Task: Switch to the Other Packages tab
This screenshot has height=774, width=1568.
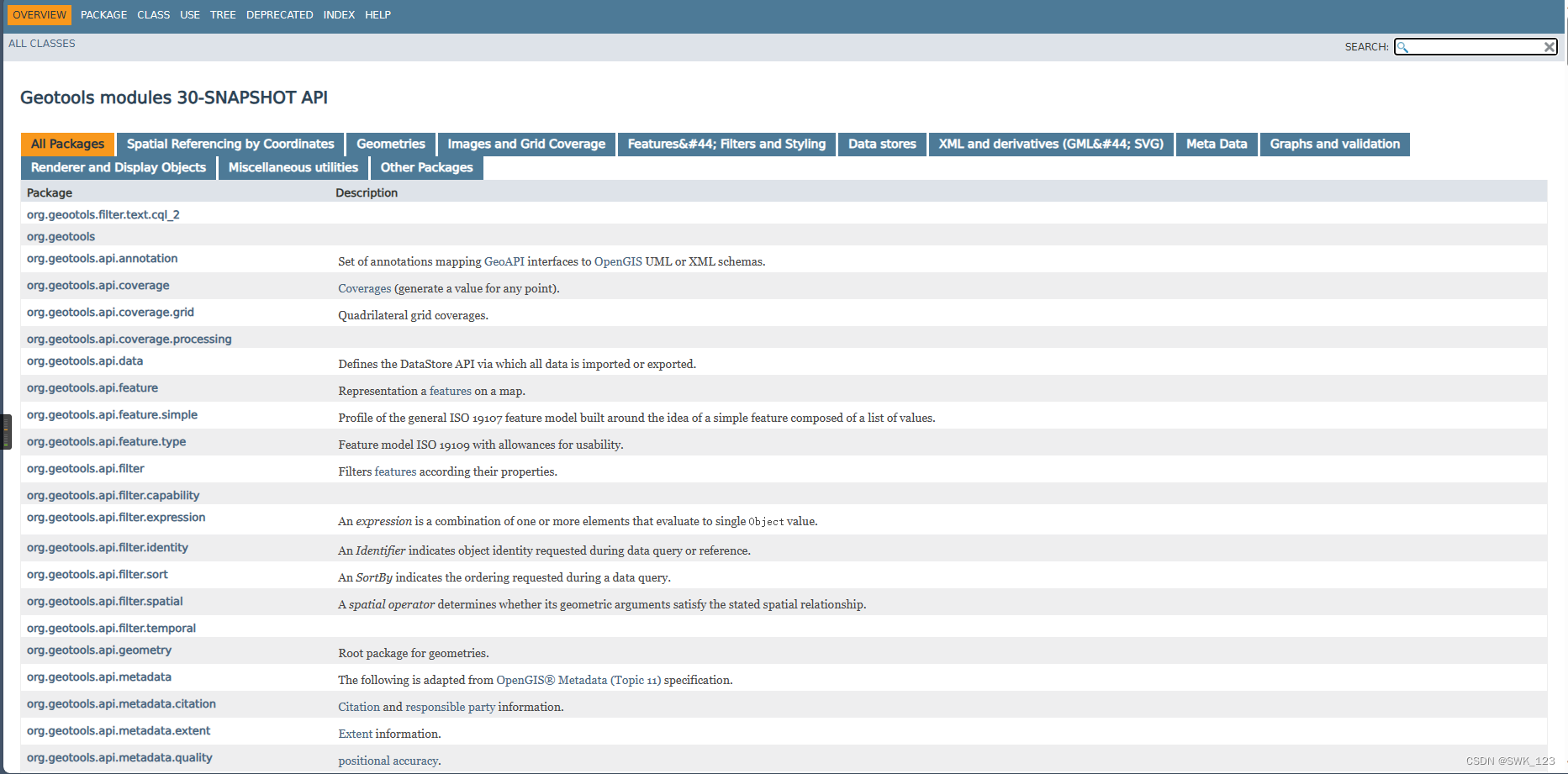Action: [x=427, y=168]
